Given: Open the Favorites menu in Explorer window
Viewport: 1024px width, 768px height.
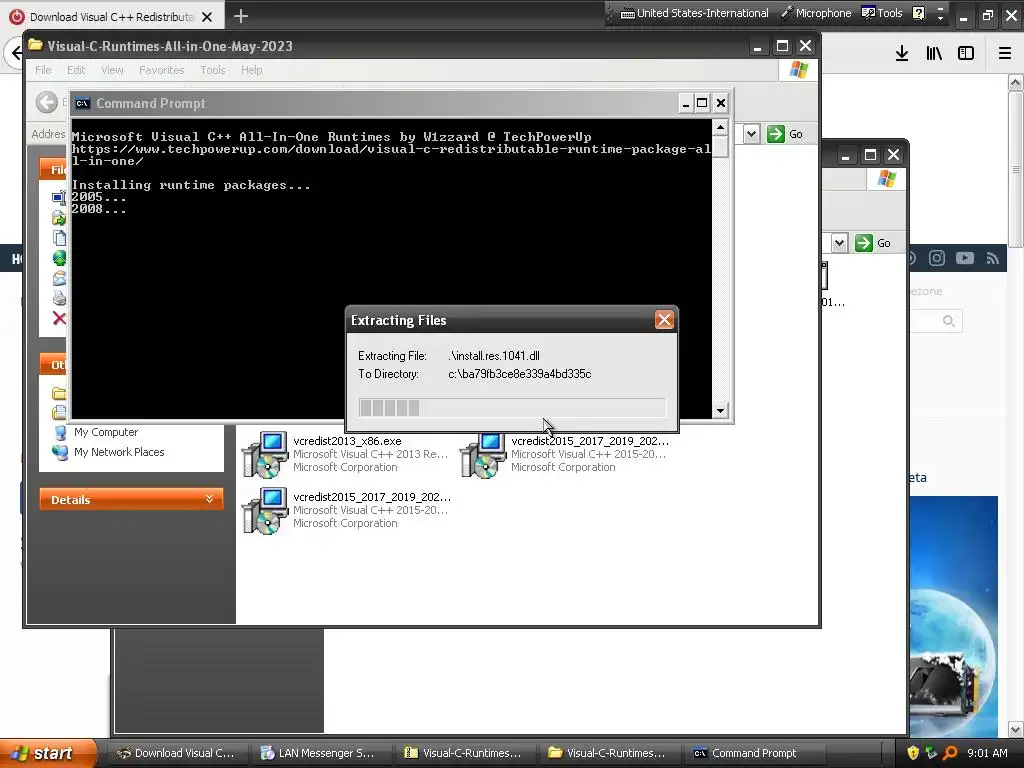Looking at the screenshot, I should (161, 70).
